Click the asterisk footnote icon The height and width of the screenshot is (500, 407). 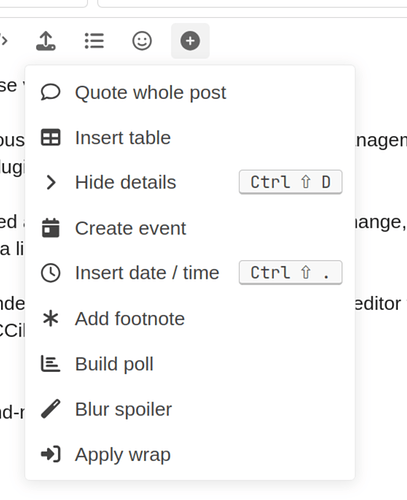[51, 318]
